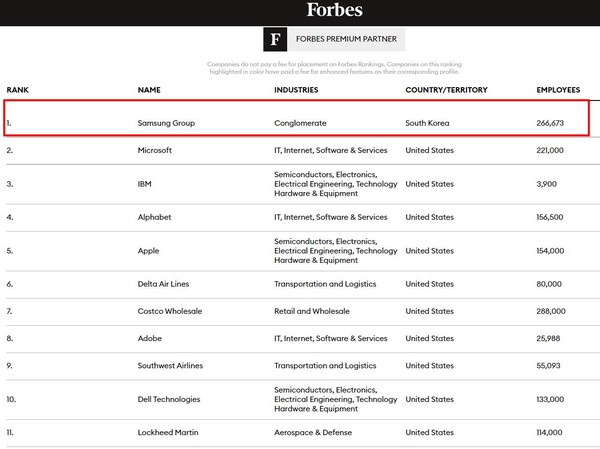
Task: Click Lockheed Martin's employee count 114,000
Action: tap(549, 433)
